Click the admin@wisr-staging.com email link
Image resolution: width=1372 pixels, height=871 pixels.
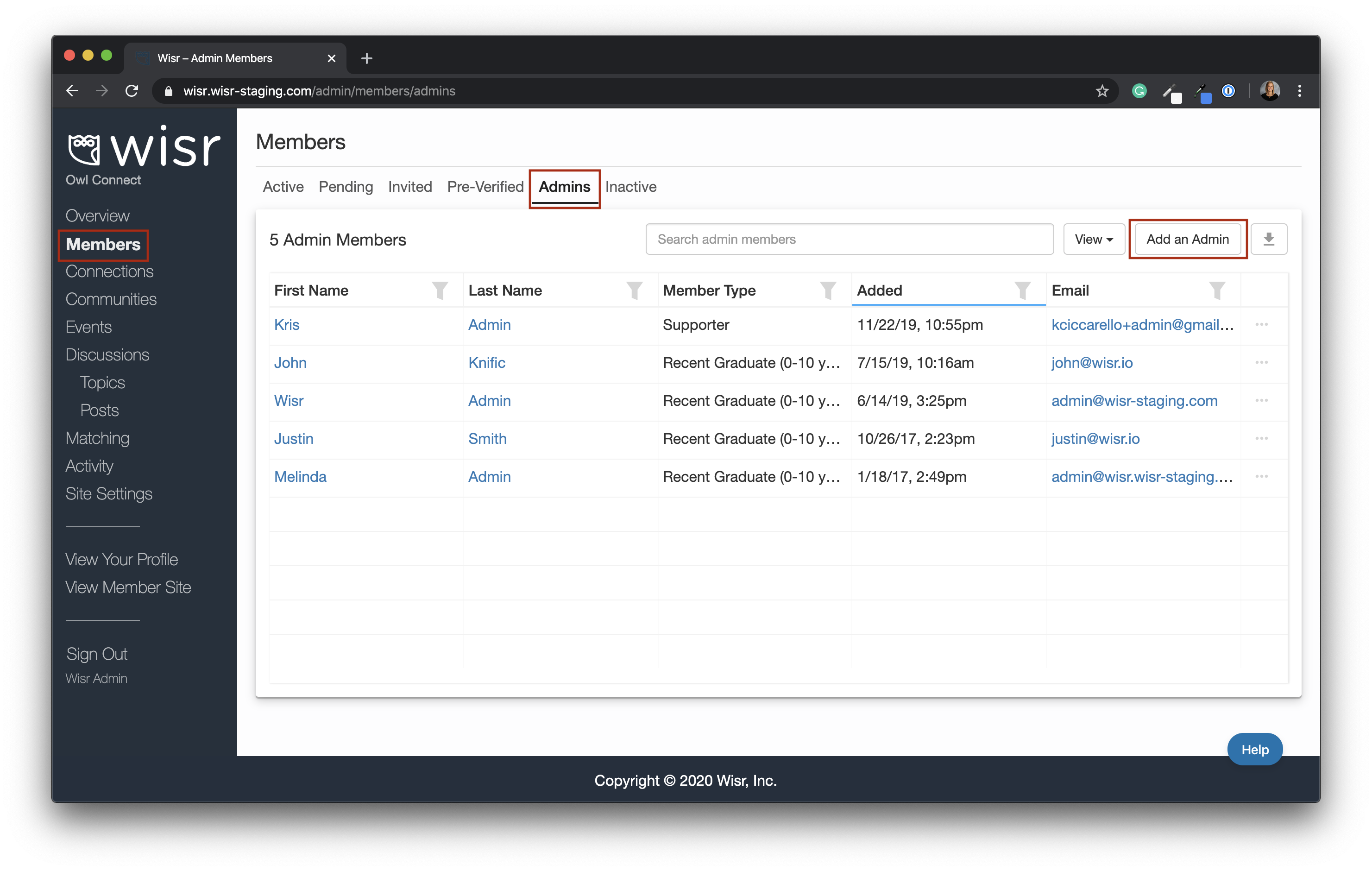pos(1134,401)
